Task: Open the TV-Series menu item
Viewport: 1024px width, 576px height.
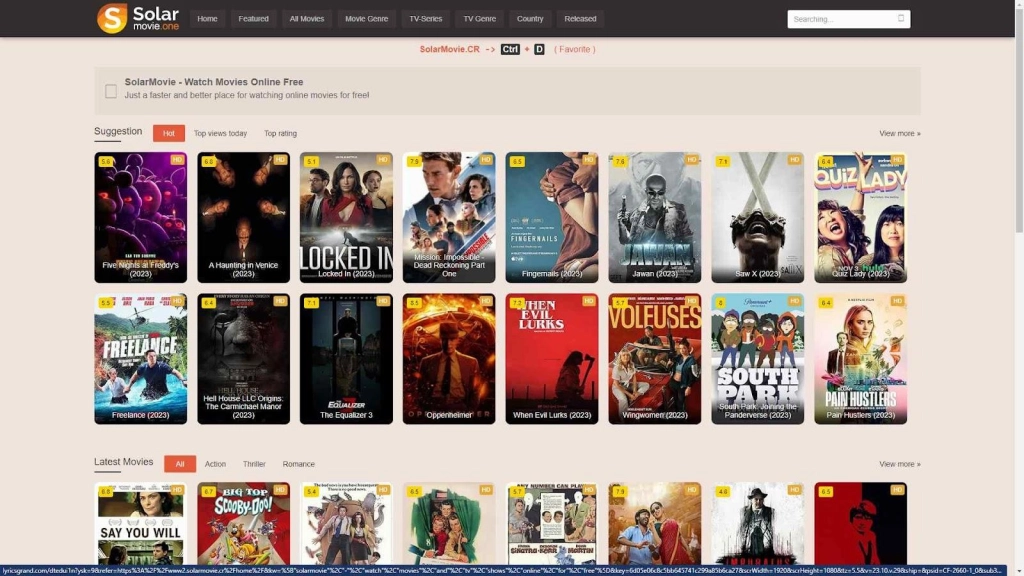Action: tap(426, 19)
